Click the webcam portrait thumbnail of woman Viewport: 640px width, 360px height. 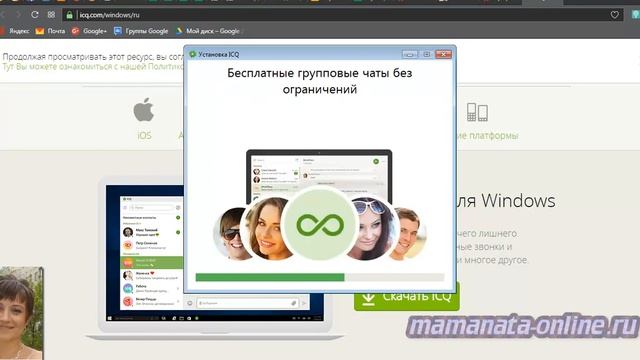21,313
